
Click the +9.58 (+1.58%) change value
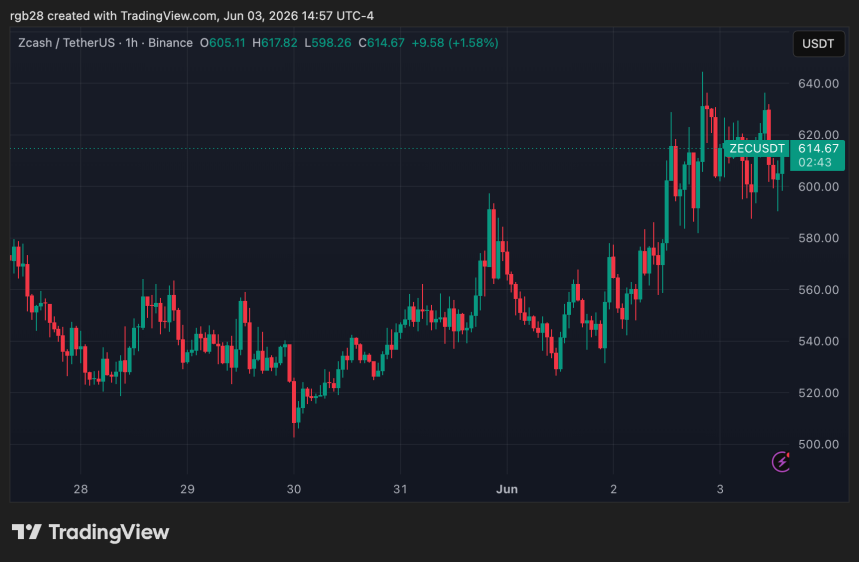click(455, 43)
